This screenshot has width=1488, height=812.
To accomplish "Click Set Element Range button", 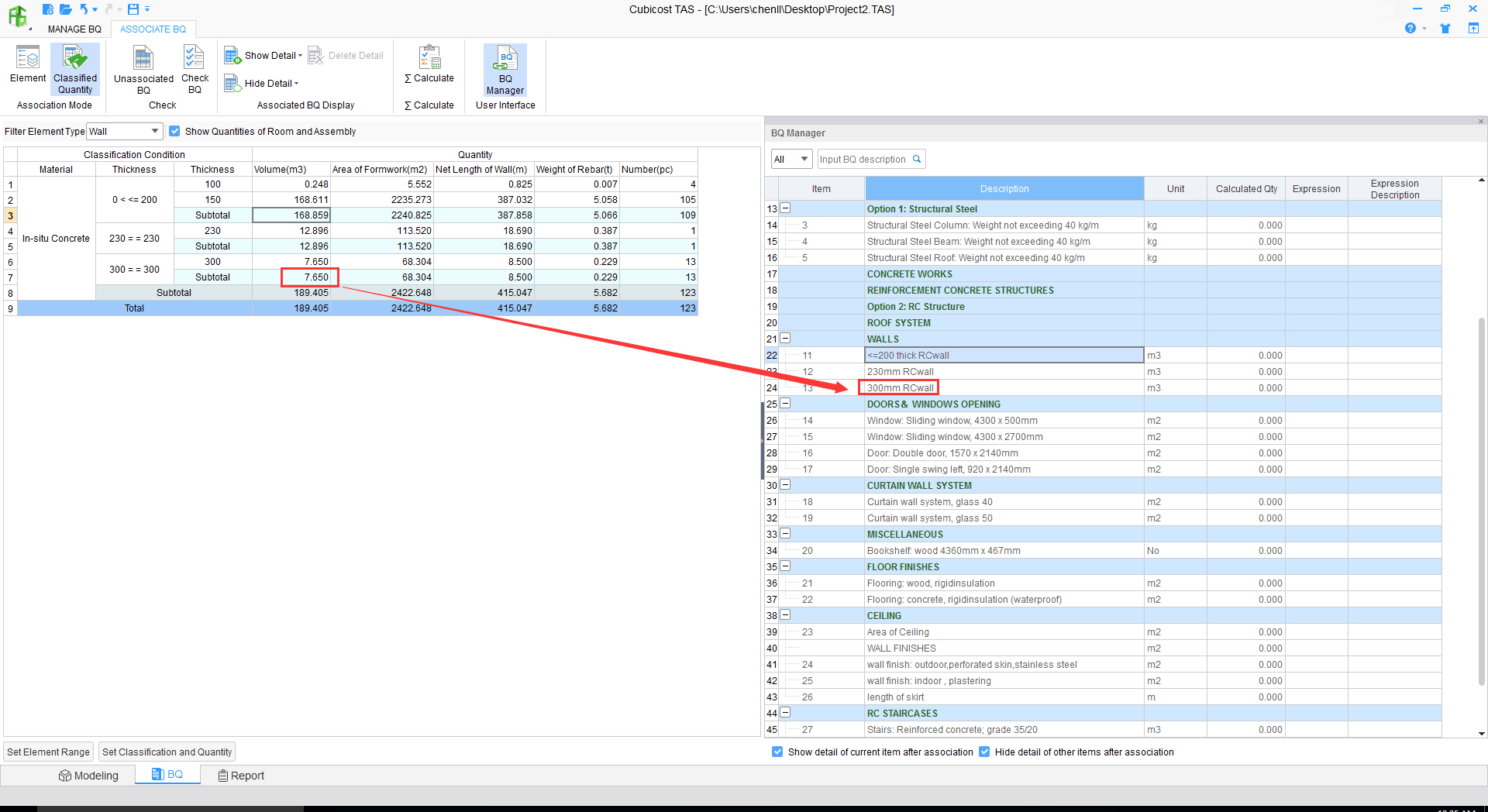I will (x=48, y=752).
